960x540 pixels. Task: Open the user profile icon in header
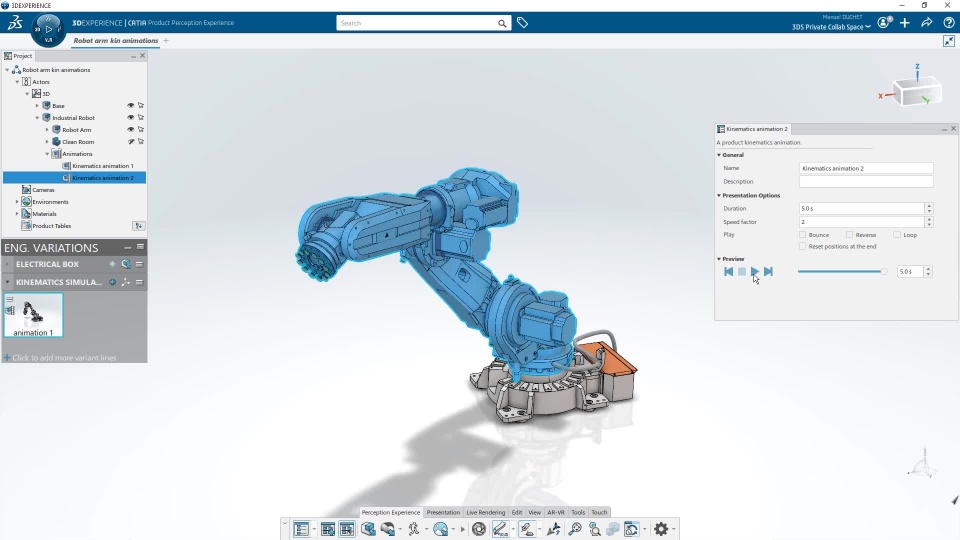(x=884, y=23)
